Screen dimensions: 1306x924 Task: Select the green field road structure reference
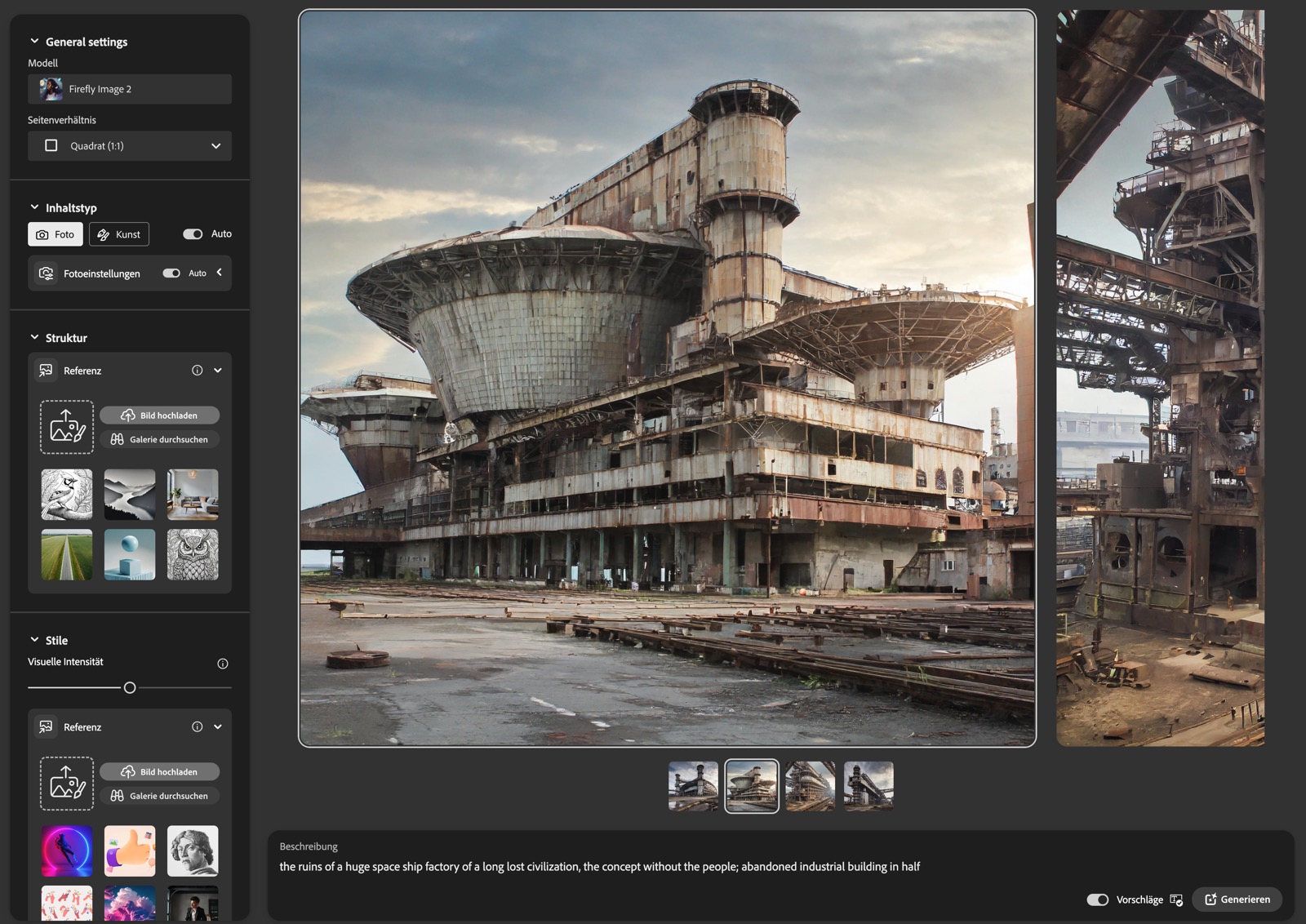(67, 555)
